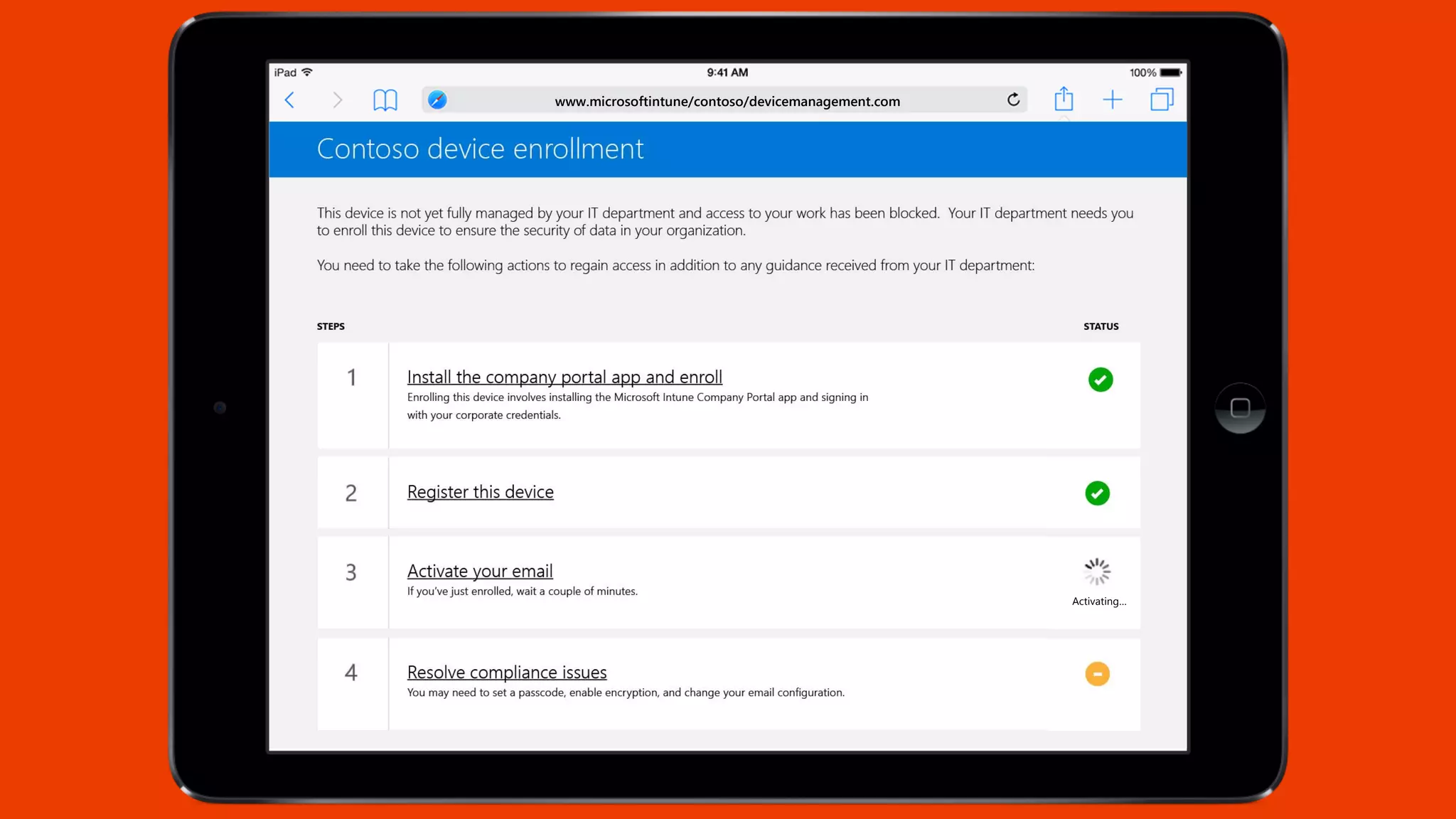Click the STEPS column header

click(x=331, y=326)
